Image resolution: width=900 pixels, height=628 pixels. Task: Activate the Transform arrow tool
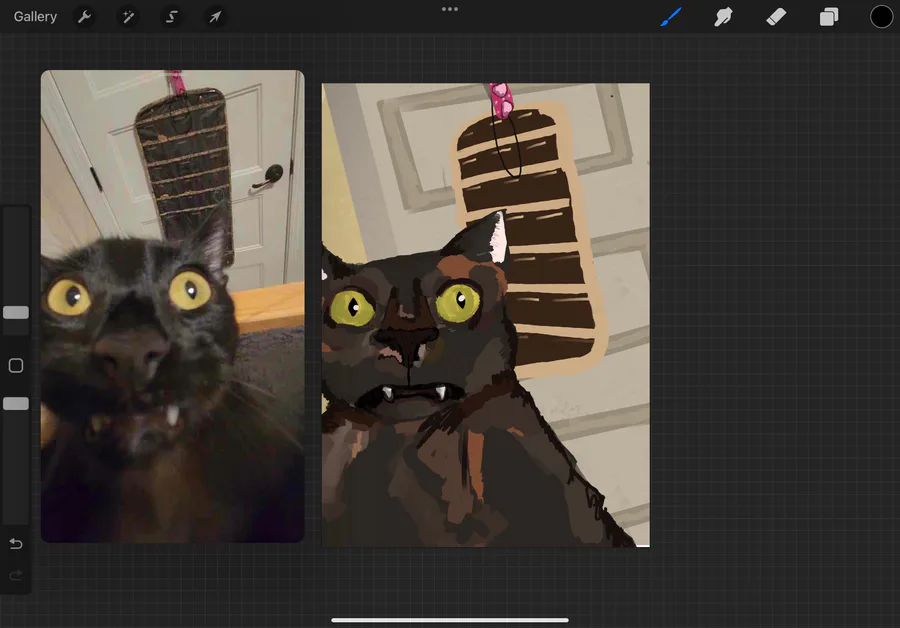pyautogui.click(x=215, y=17)
